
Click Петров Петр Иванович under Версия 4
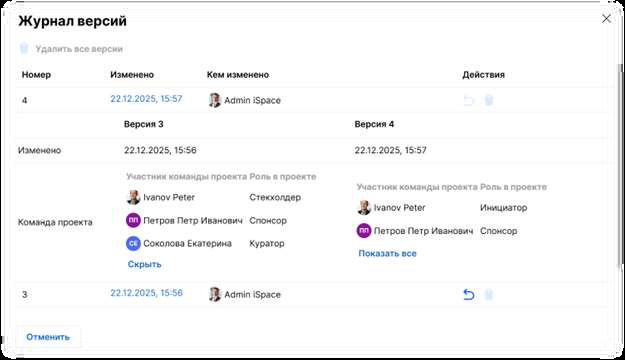tap(423, 231)
